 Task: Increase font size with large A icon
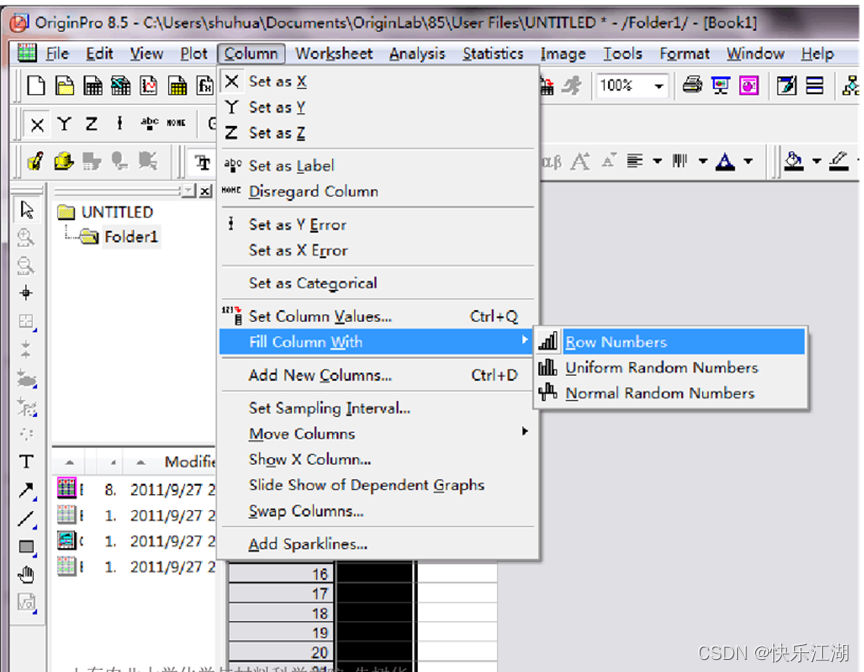[x=580, y=161]
